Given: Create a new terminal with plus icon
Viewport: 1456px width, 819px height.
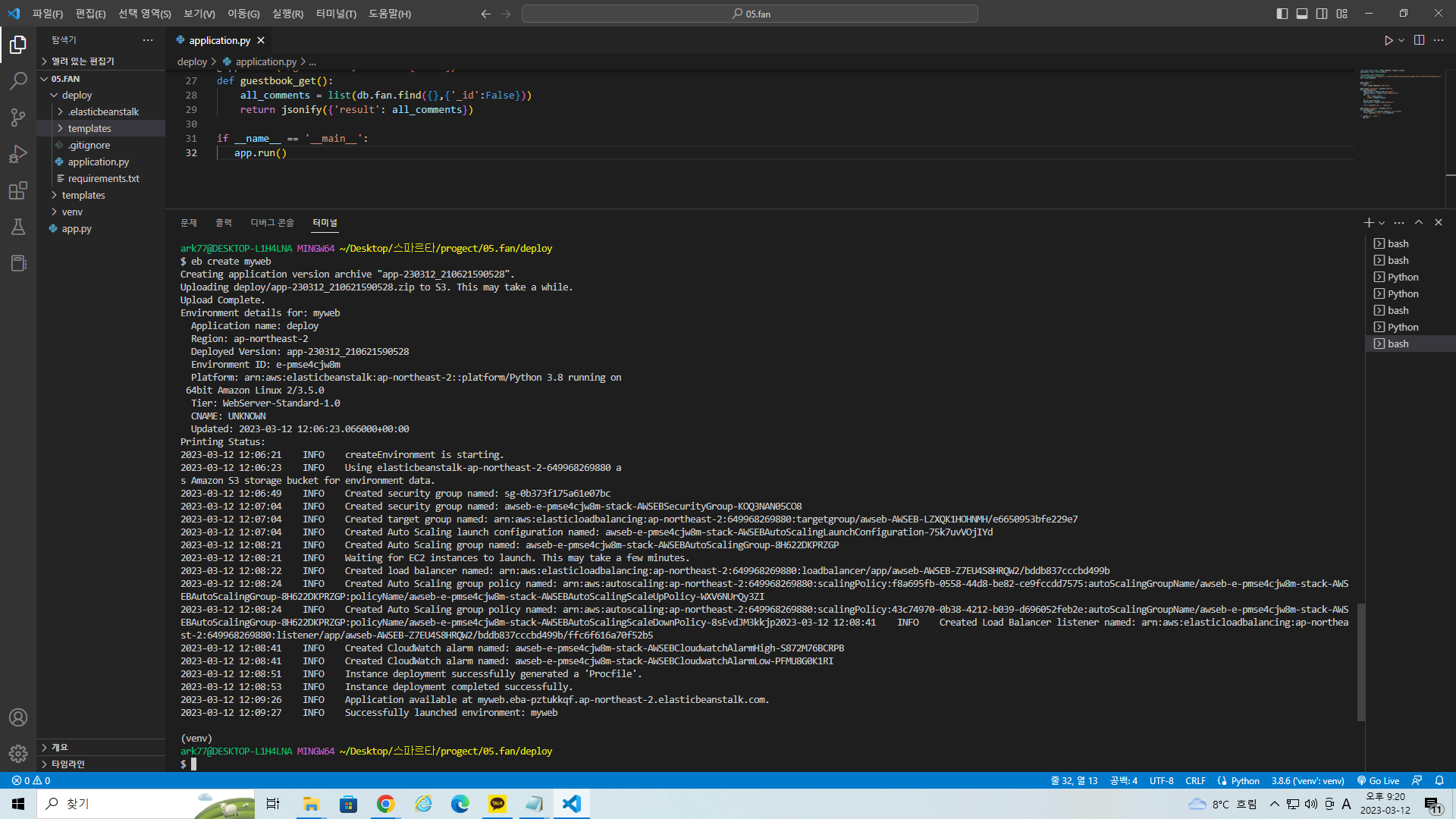Looking at the screenshot, I should coord(1368,223).
